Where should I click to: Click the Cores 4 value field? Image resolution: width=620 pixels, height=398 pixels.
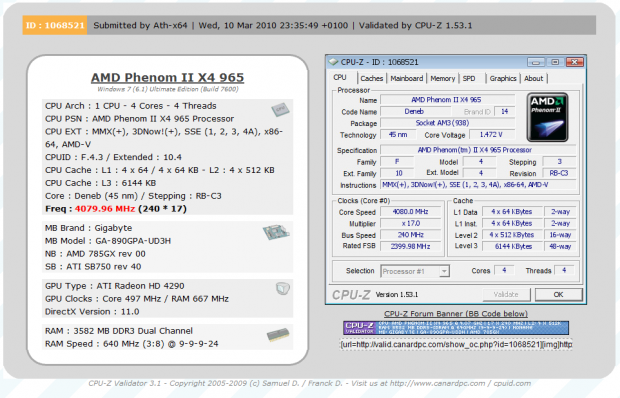click(x=504, y=270)
